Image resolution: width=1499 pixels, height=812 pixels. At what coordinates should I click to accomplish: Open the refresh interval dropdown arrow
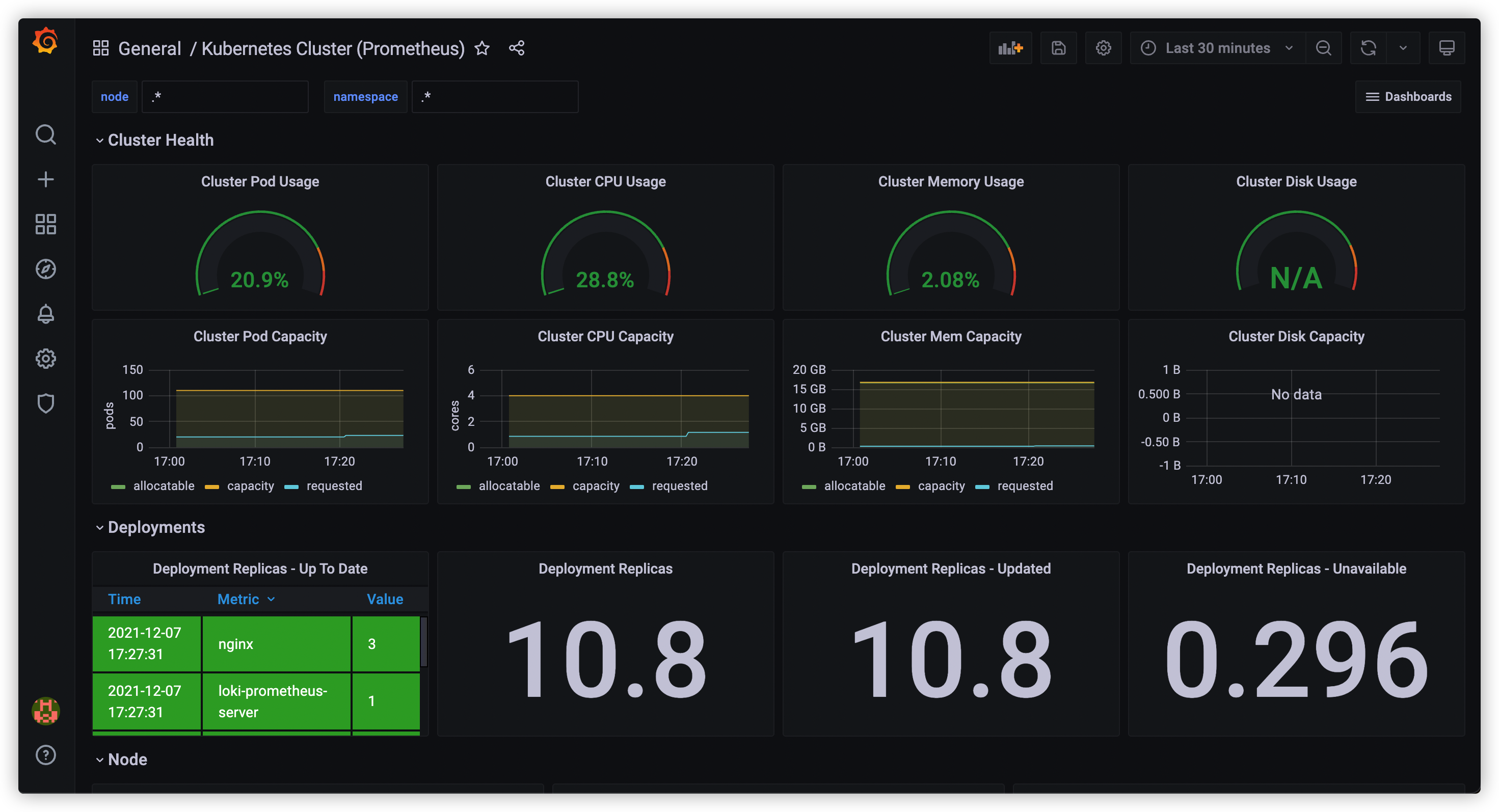(x=1403, y=48)
